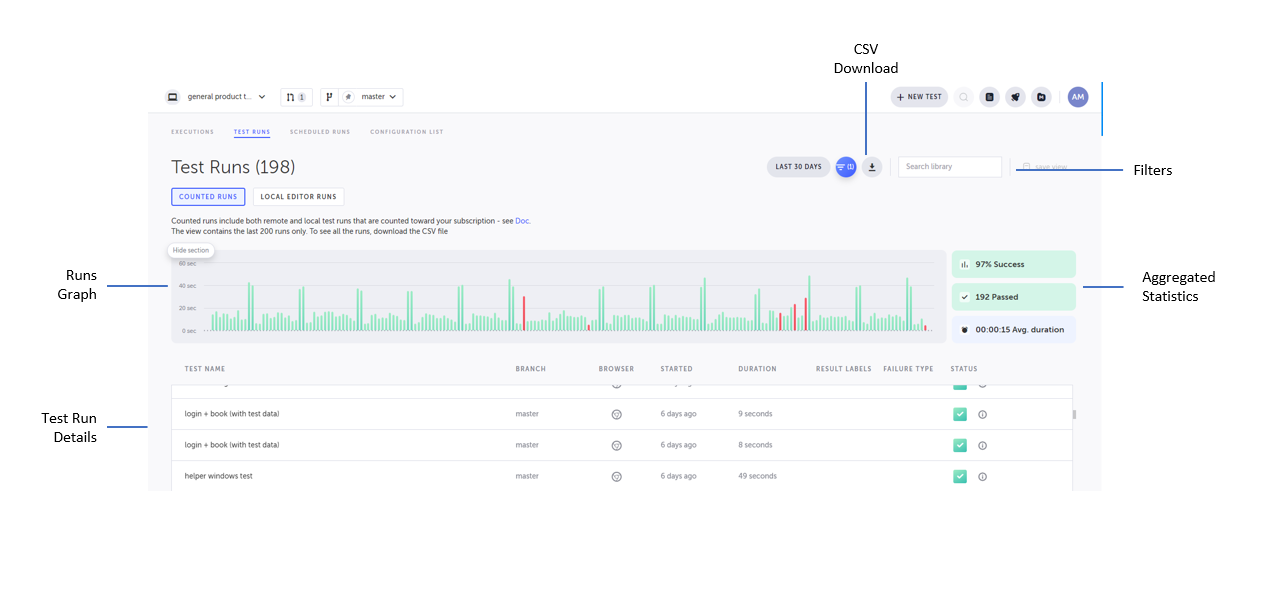The image size is (1261, 601).
Task: Open the folder icon in header
Action: click(x=1041, y=97)
